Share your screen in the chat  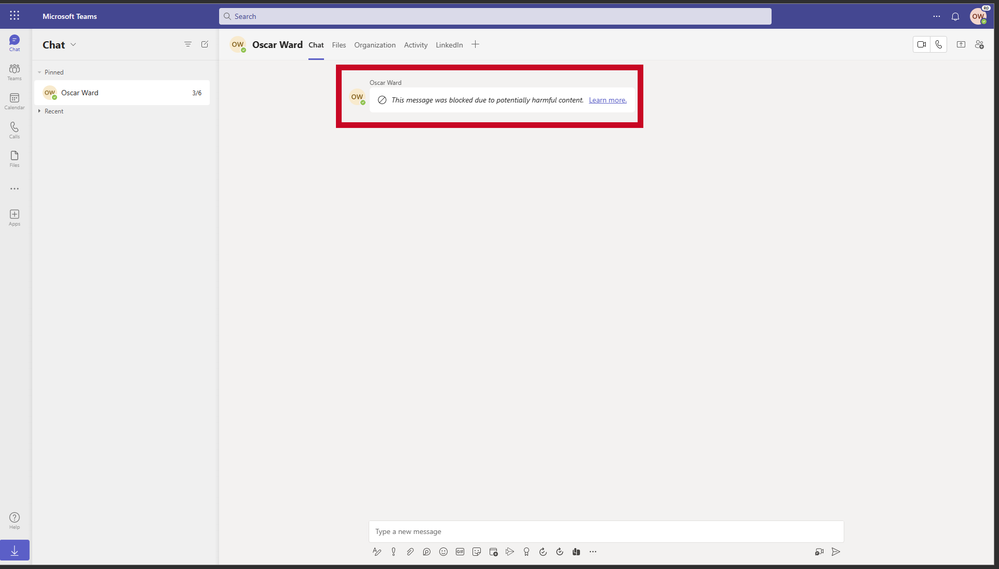961,45
